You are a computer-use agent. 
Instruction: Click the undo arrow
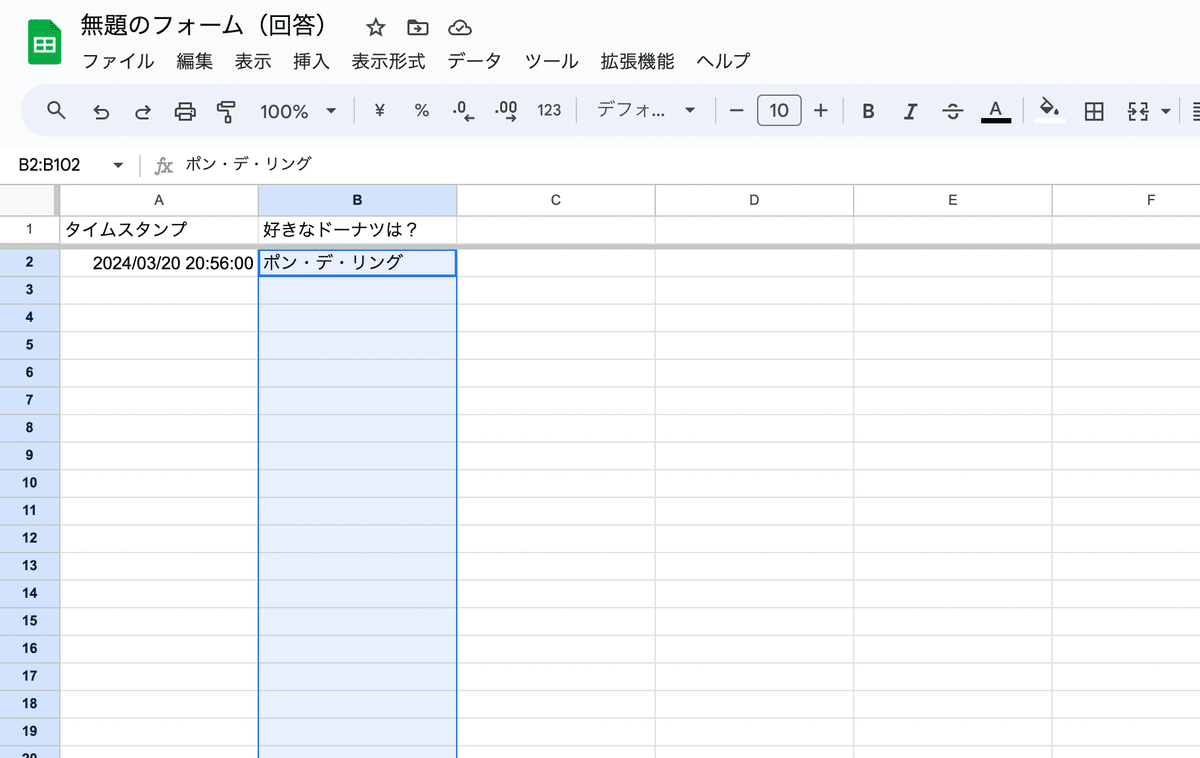pyautogui.click(x=101, y=111)
